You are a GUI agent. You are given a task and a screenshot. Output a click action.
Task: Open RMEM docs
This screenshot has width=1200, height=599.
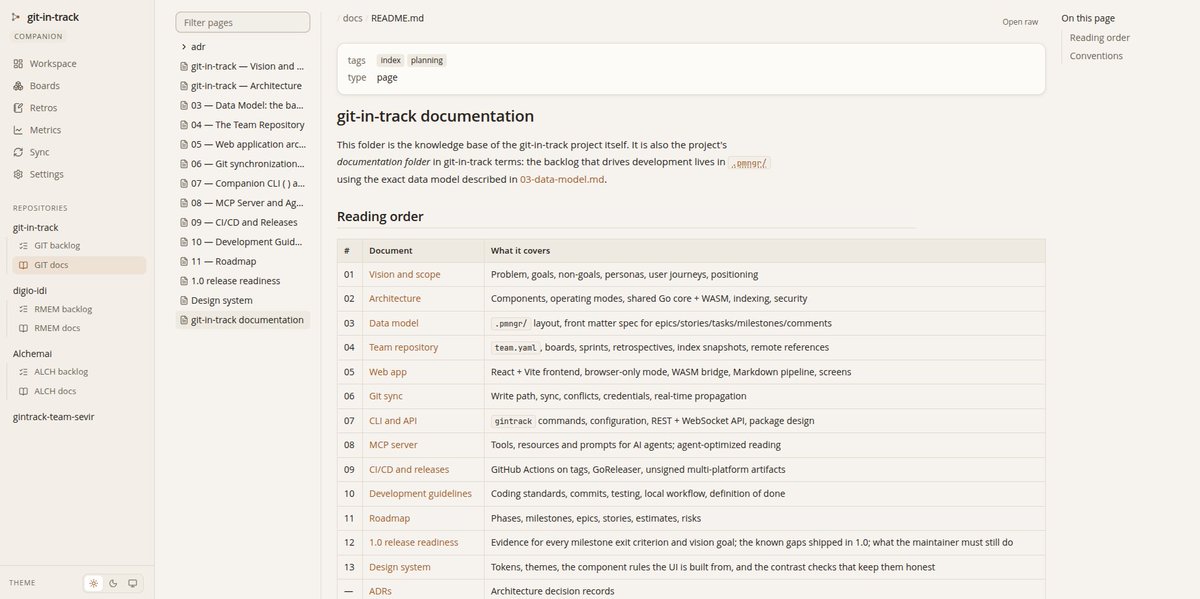[79, 328]
